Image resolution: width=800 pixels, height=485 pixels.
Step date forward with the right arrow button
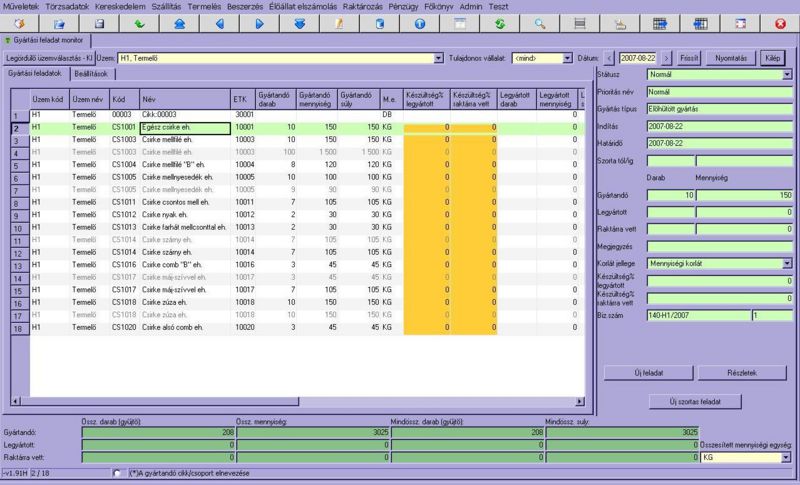click(667, 58)
